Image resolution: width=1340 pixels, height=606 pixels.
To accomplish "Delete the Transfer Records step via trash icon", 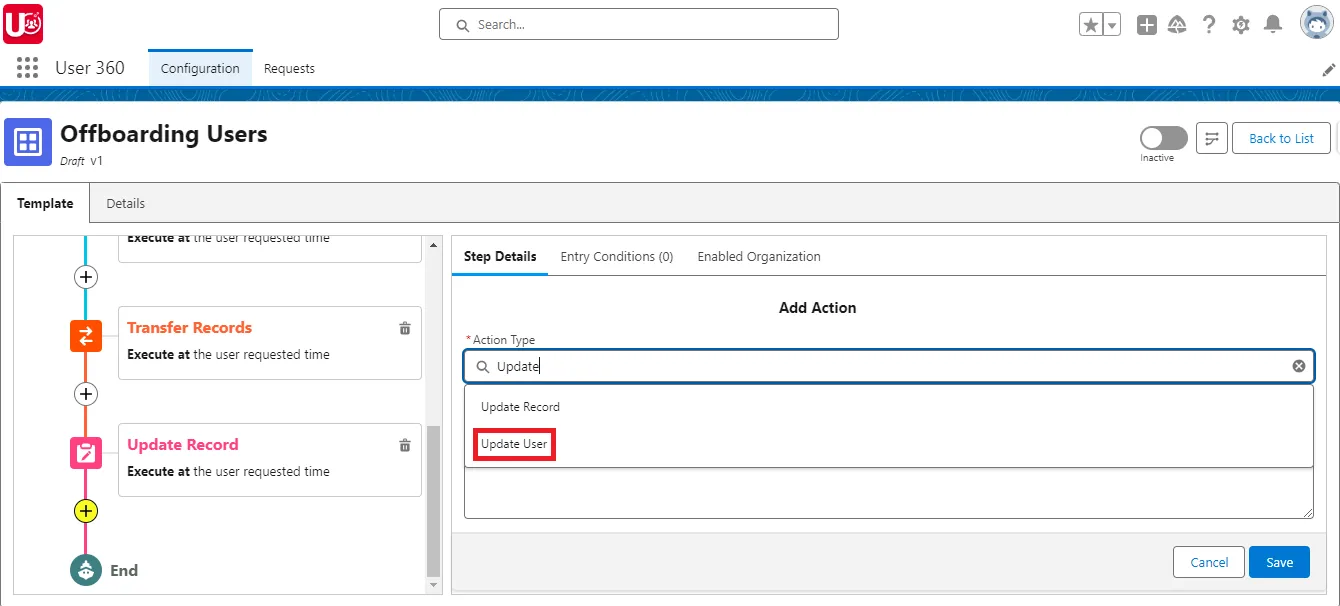I will tap(404, 327).
